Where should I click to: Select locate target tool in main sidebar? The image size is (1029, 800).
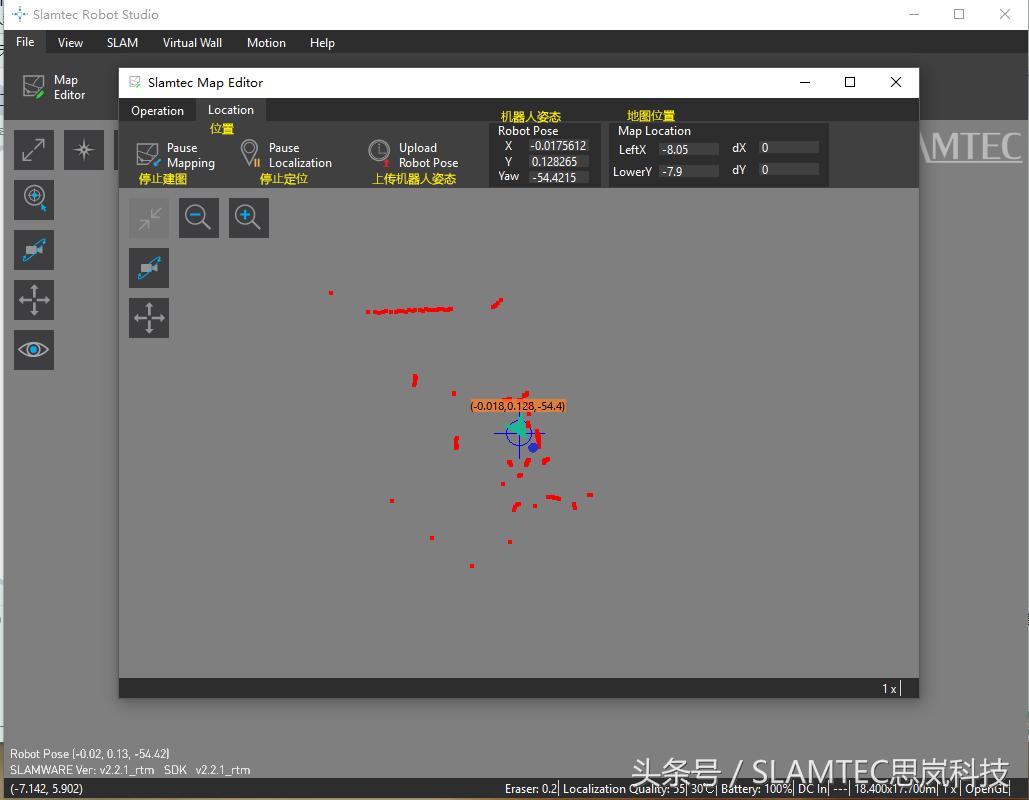(x=33, y=200)
